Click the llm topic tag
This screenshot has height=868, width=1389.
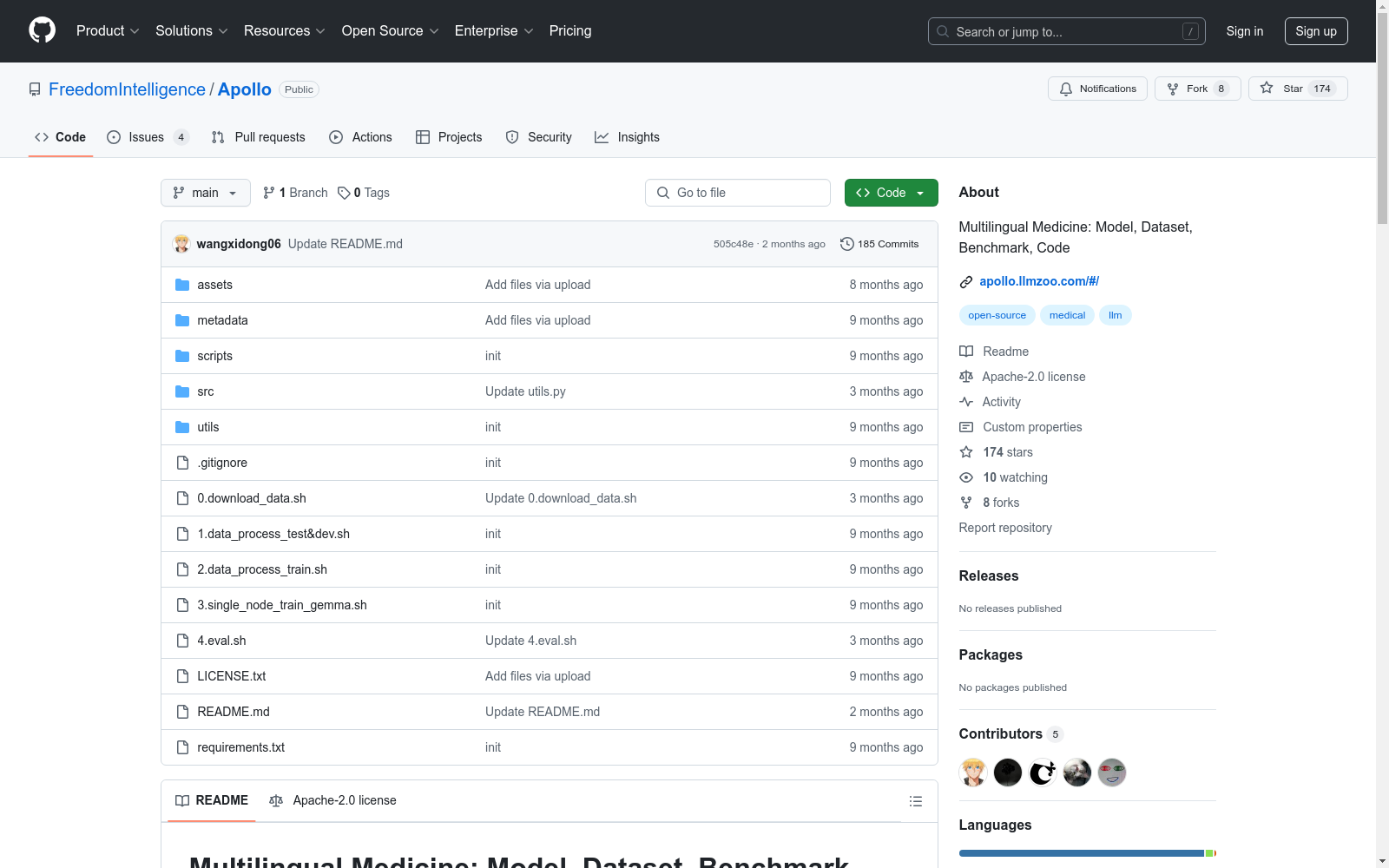pyautogui.click(x=1115, y=315)
